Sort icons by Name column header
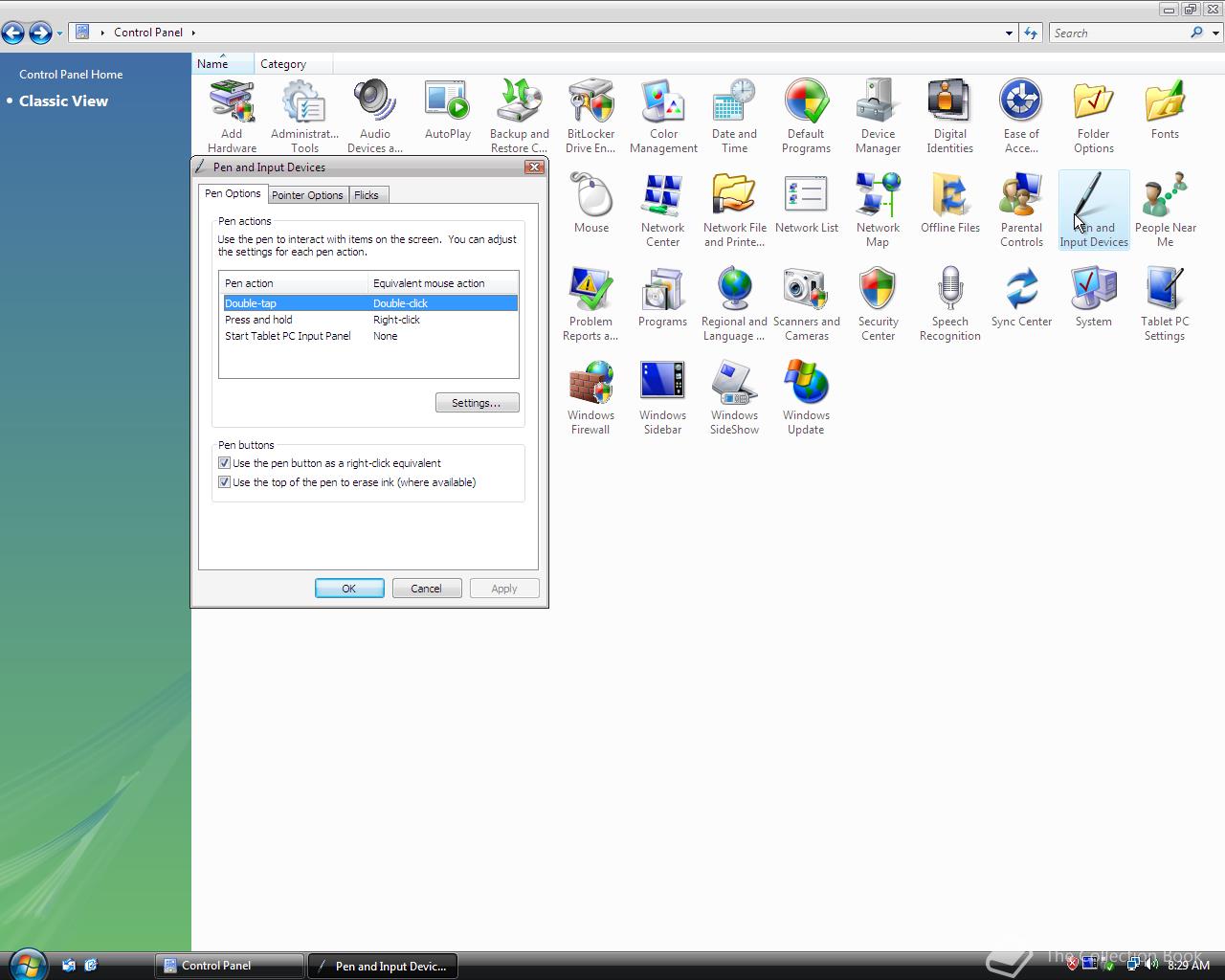 click(x=224, y=64)
